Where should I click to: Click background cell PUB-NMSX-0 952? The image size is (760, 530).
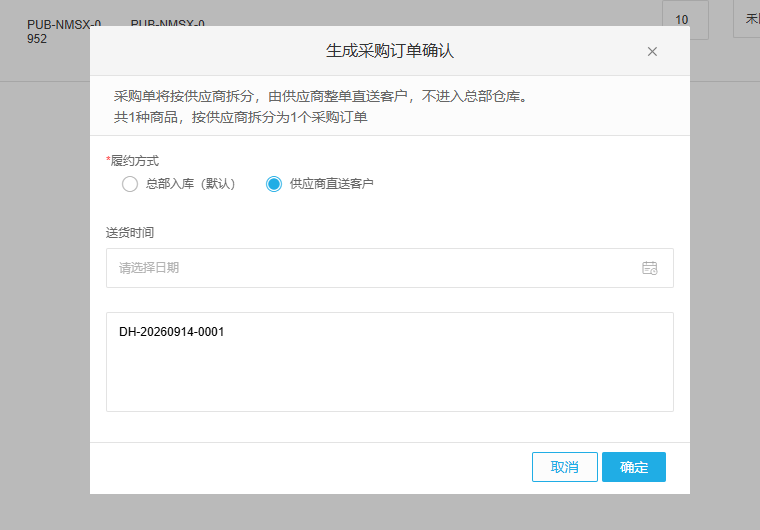[63, 32]
